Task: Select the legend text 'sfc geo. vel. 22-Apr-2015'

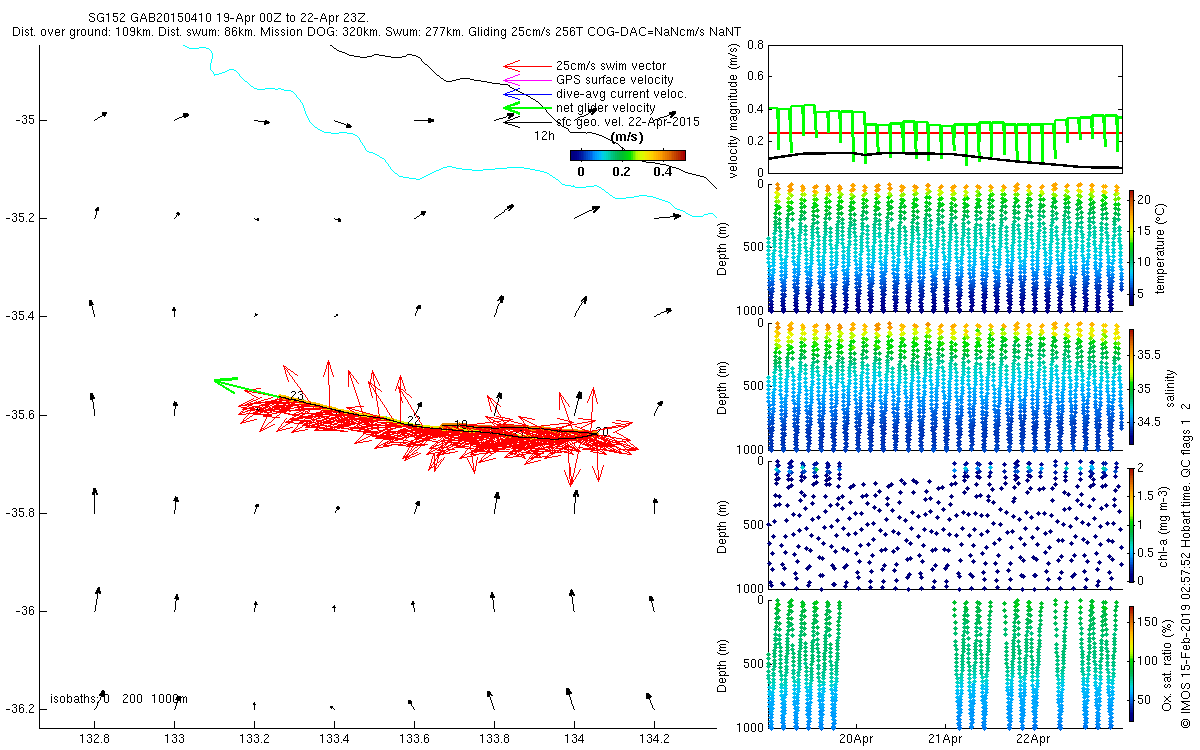Action: tap(628, 122)
